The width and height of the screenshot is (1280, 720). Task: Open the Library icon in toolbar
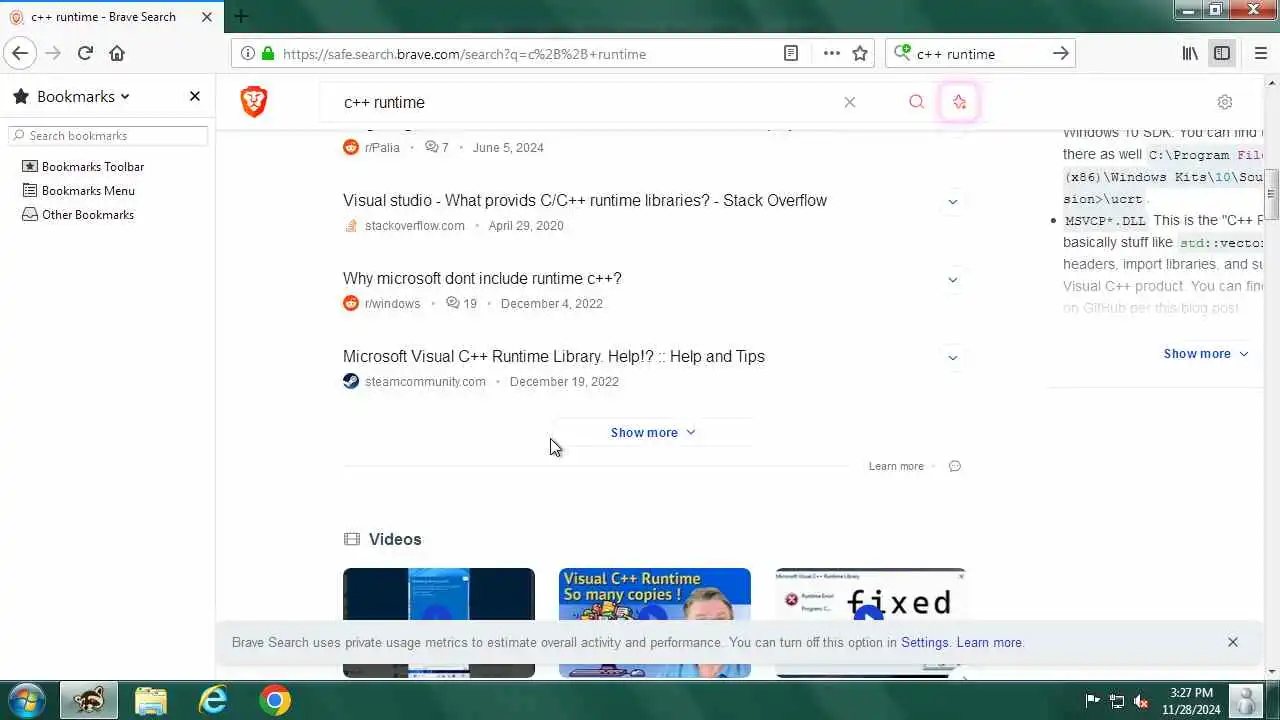click(x=1190, y=53)
